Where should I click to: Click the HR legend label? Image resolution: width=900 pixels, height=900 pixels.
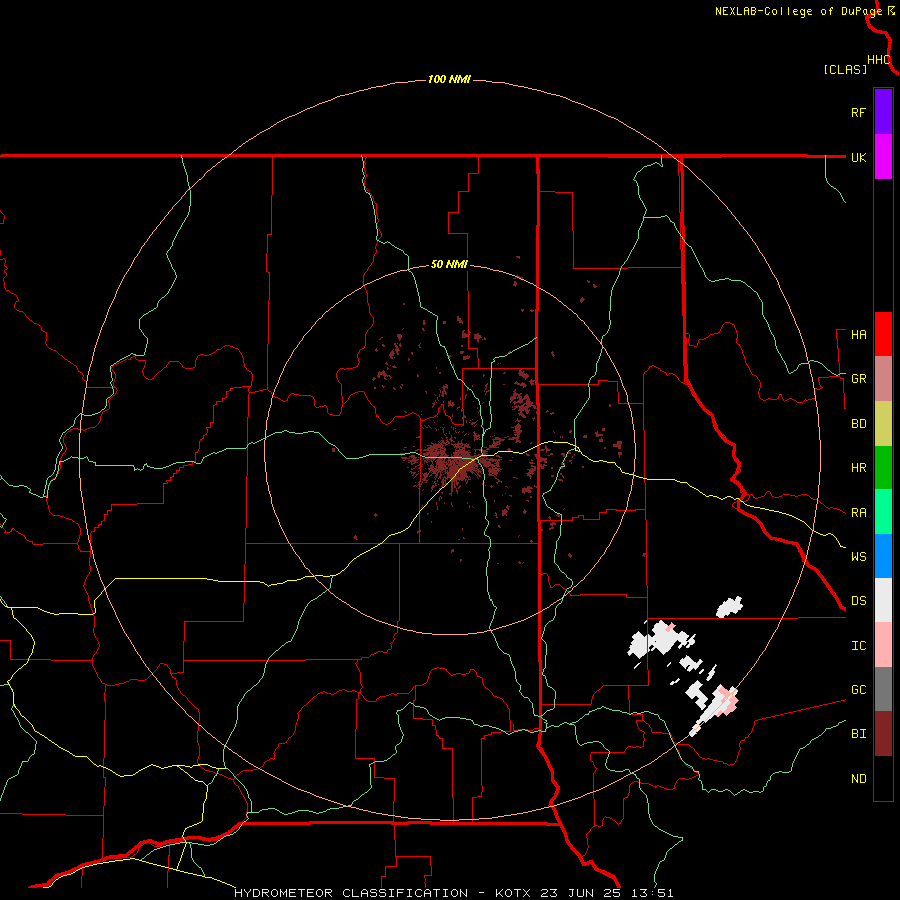tap(858, 468)
